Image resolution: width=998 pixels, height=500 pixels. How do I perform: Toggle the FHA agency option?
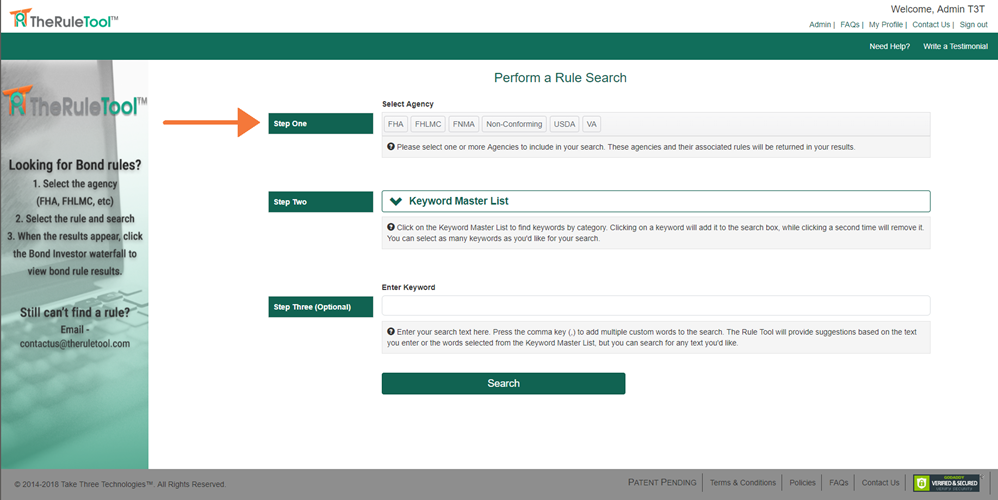pyautogui.click(x=396, y=124)
